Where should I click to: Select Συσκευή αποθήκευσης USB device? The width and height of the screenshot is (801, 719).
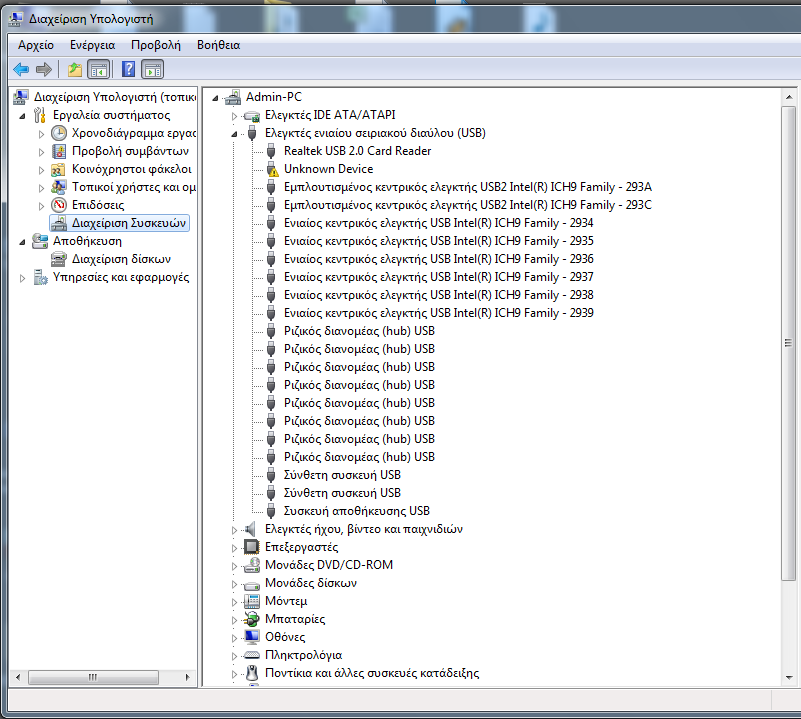(x=356, y=511)
